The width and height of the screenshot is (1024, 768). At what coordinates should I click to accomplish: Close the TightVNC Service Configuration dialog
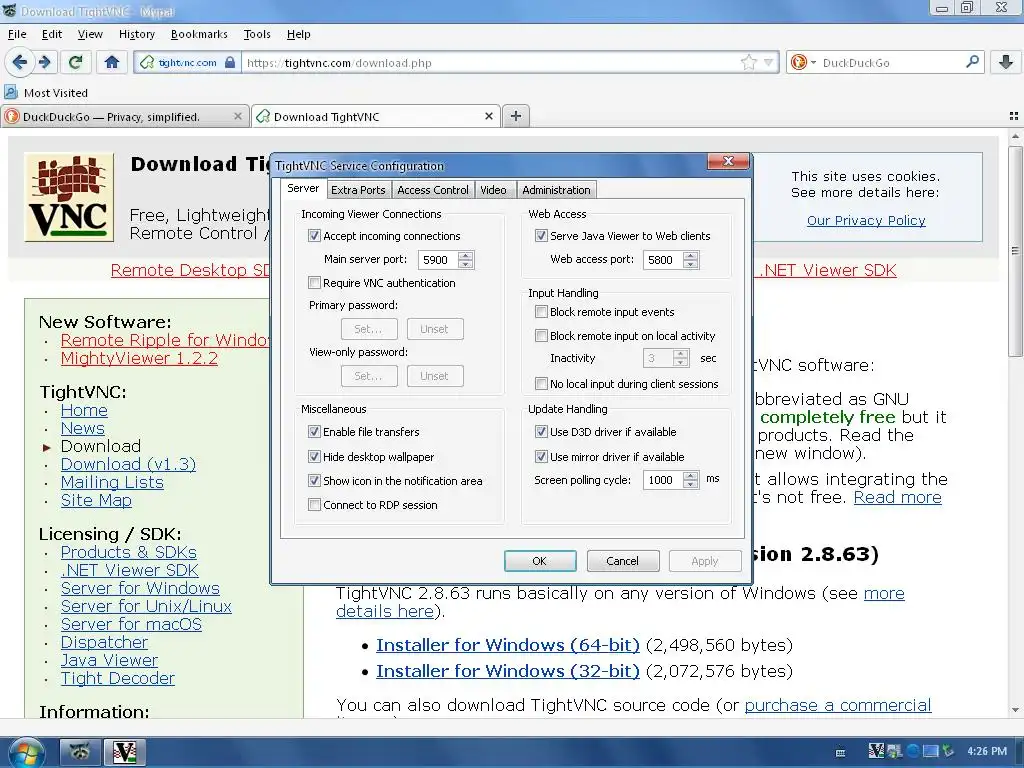[728, 161]
